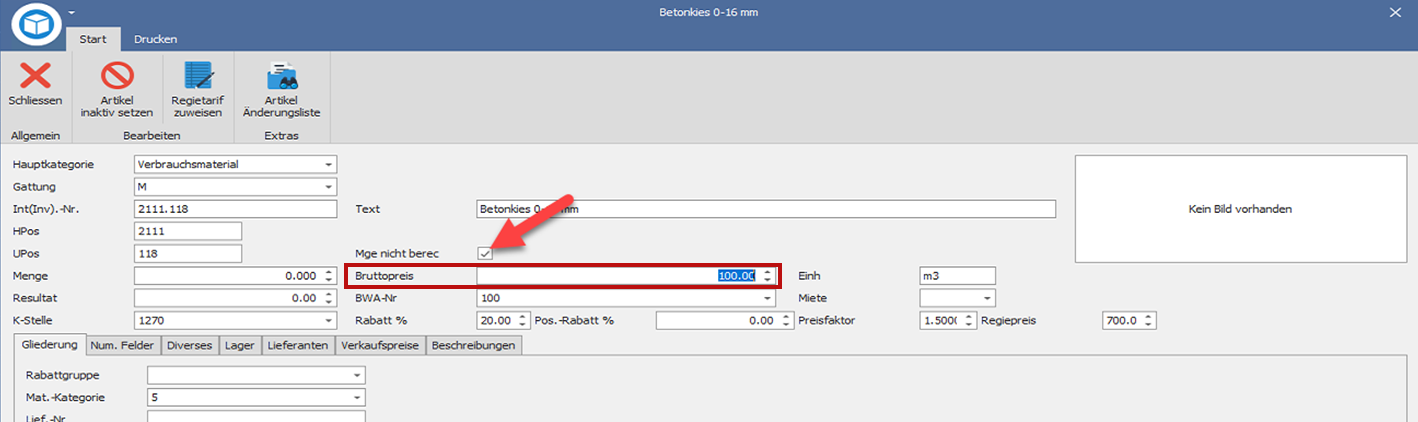Click Artikel inaktiv setzen icon
Viewport: 1418px width, 422px height.
pos(117,77)
